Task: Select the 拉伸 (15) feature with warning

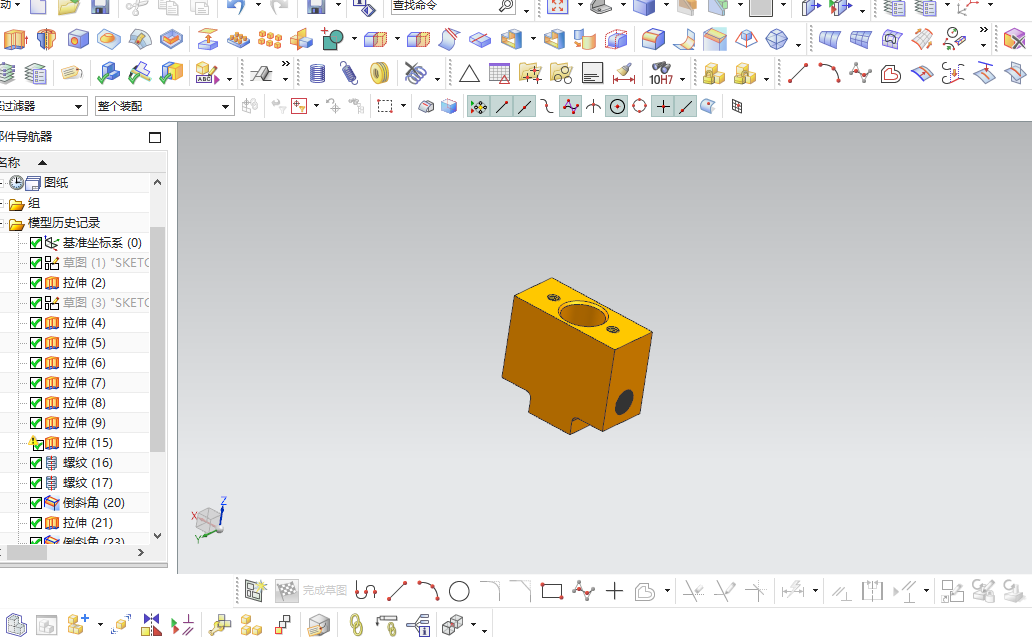Action: [88, 443]
